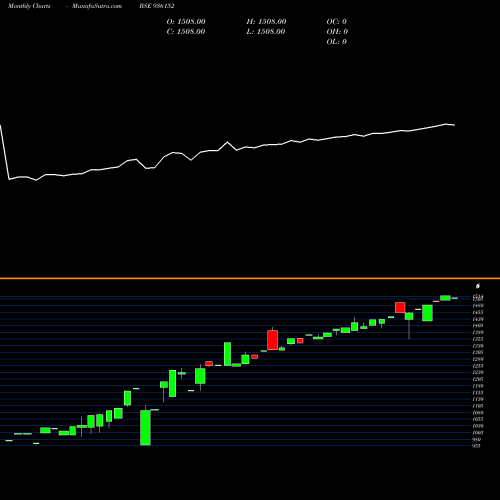The image size is (500, 500).
Task: Click the 955 price axis label
Action: click(477, 446)
